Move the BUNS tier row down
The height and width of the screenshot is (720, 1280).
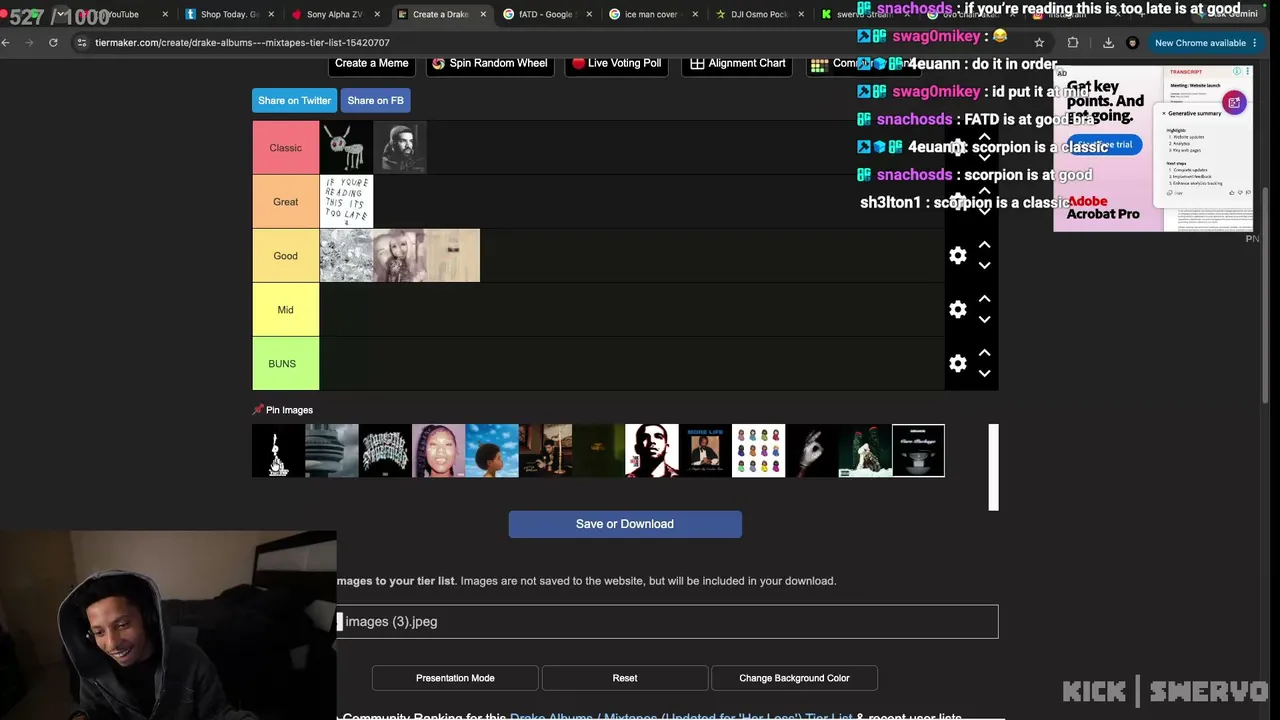(985, 374)
